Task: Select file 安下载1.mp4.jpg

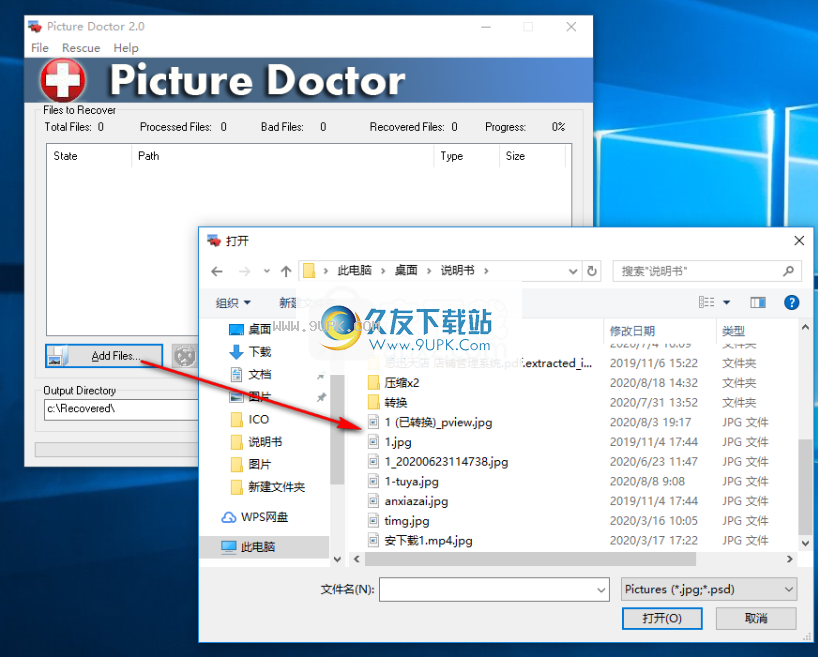Action: [428, 541]
